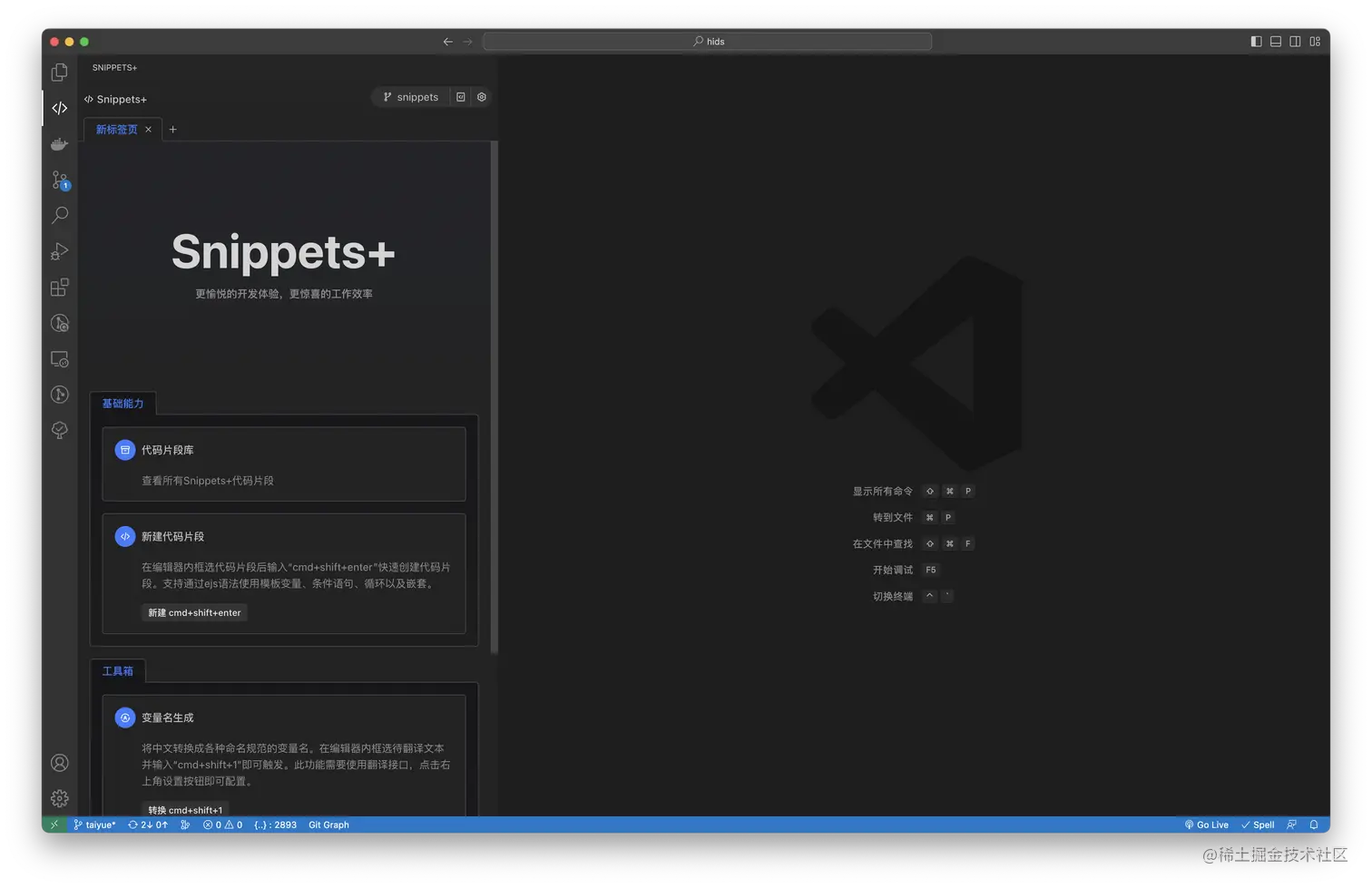Open errors and warnings count in status bar
This screenshot has height=888, width=1372.
(222, 825)
